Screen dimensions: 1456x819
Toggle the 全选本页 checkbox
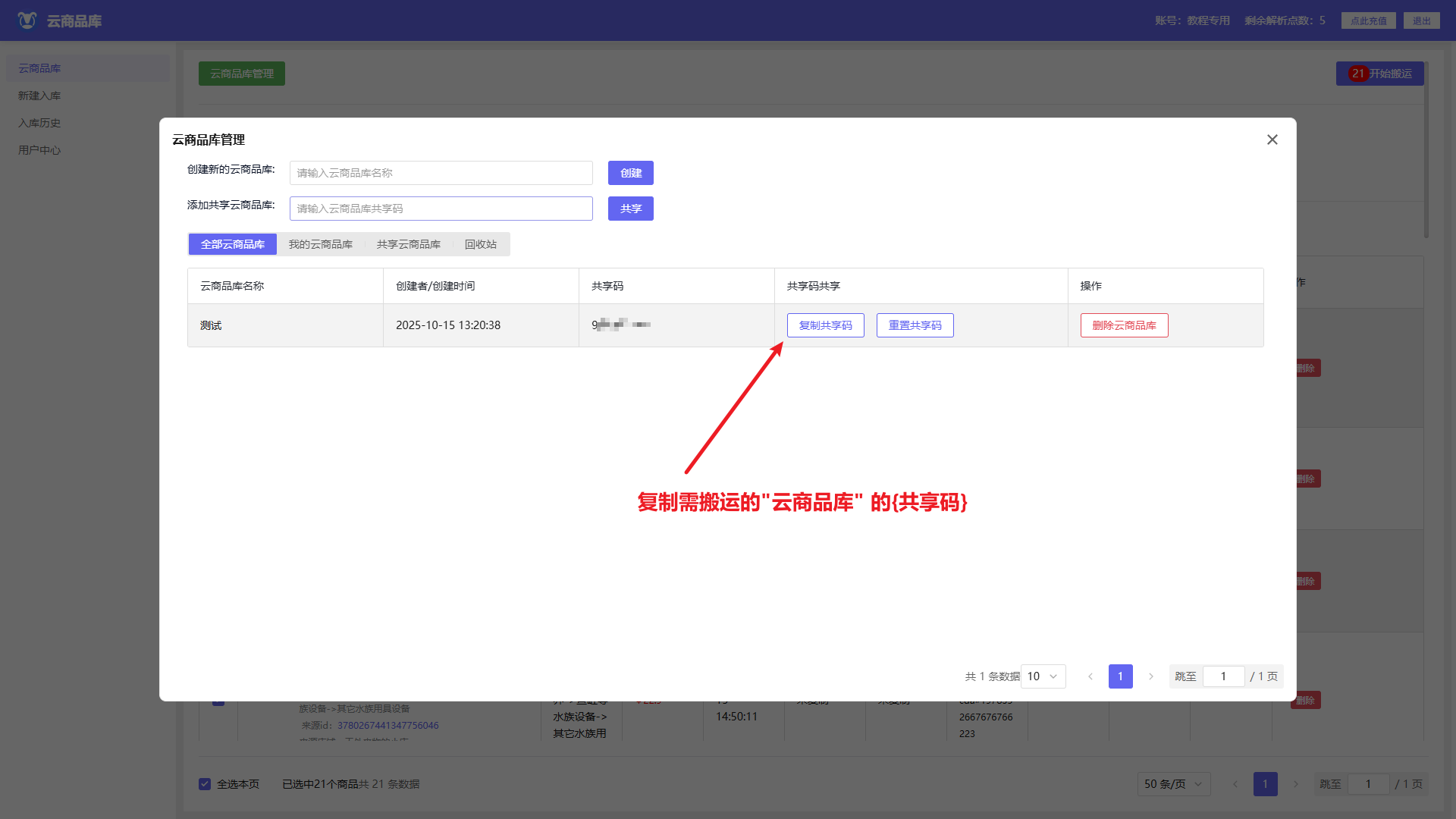click(x=205, y=784)
